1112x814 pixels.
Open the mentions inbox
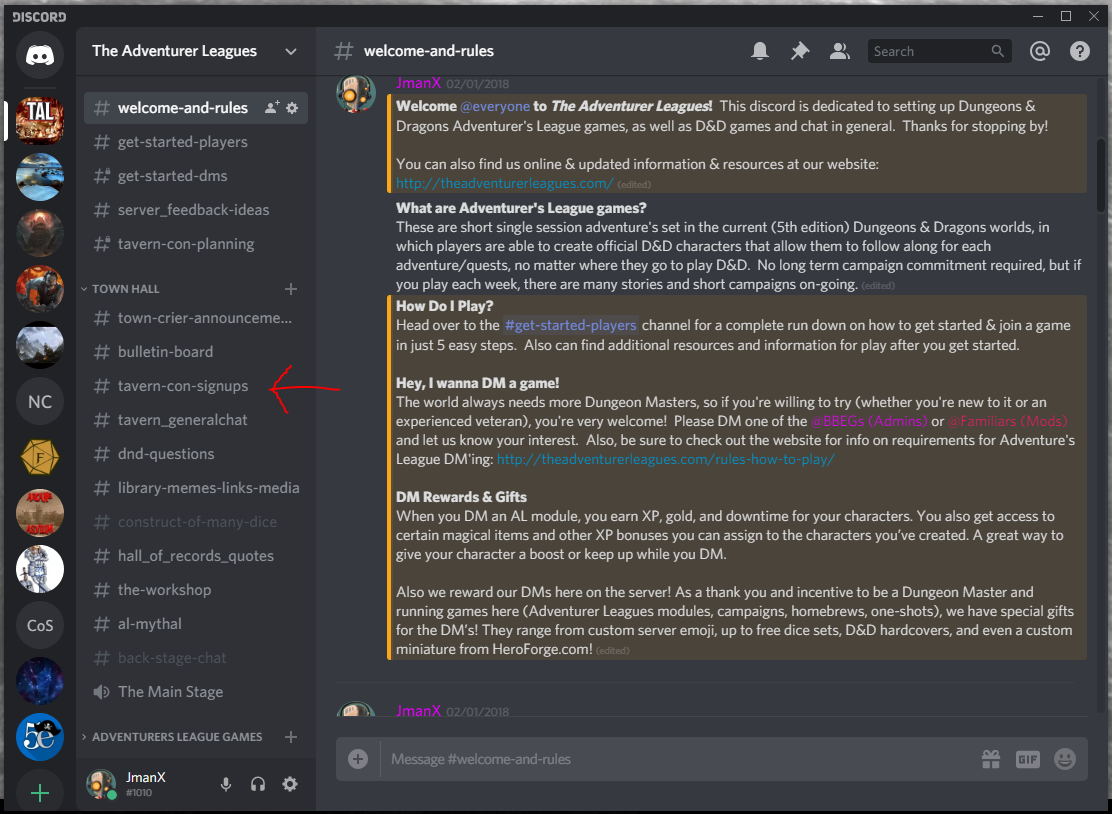tap(1040, 51)
